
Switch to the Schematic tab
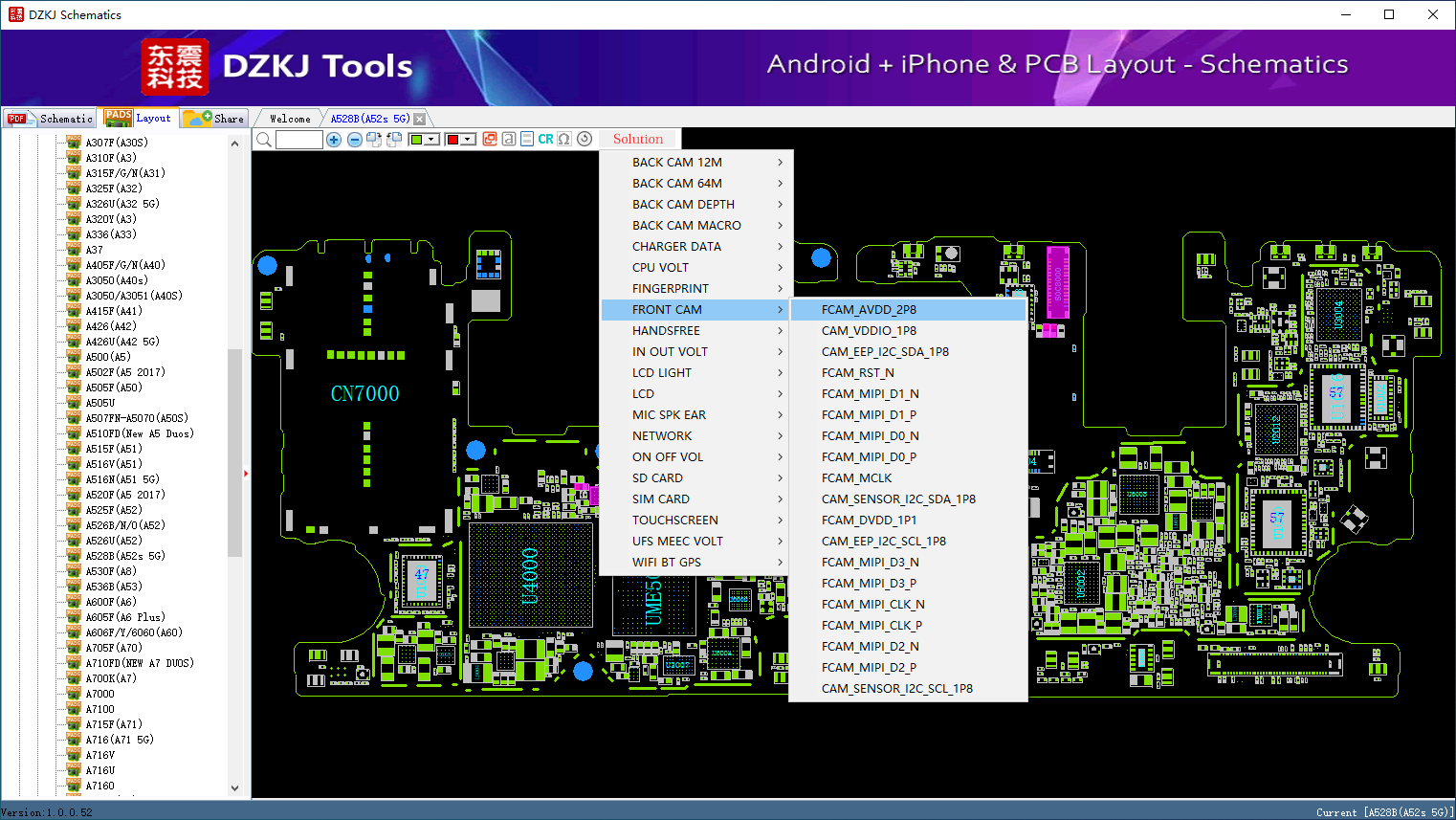tap(50, 118)
